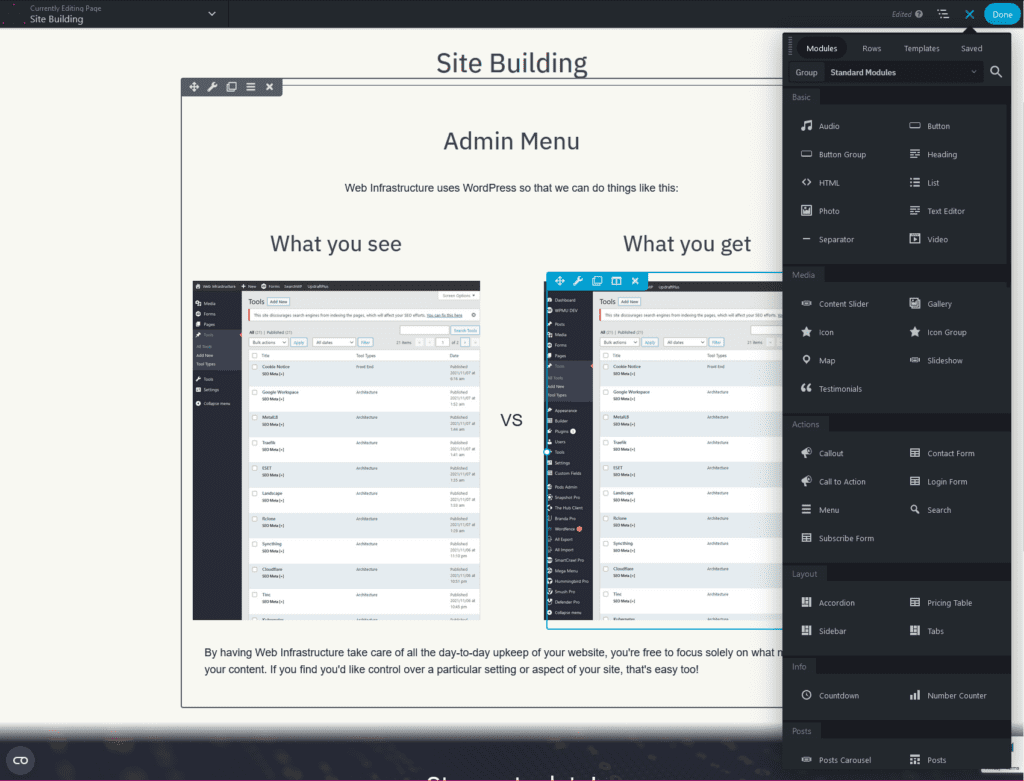Image resolution: width=1024 pixels, height=781 pixels.
Task: Switch to the Saved tab
Action: point(970,47)
